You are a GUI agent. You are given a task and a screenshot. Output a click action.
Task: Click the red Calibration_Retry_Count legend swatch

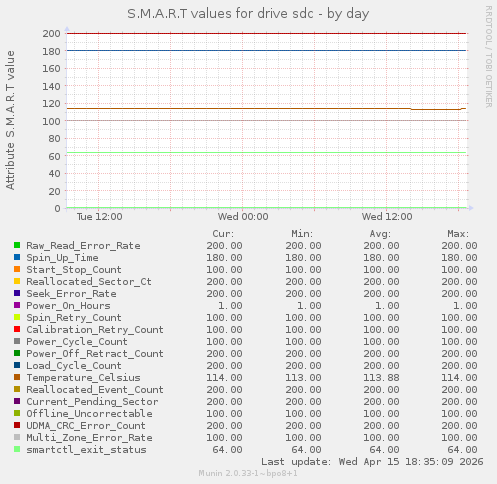click(17, 329)
